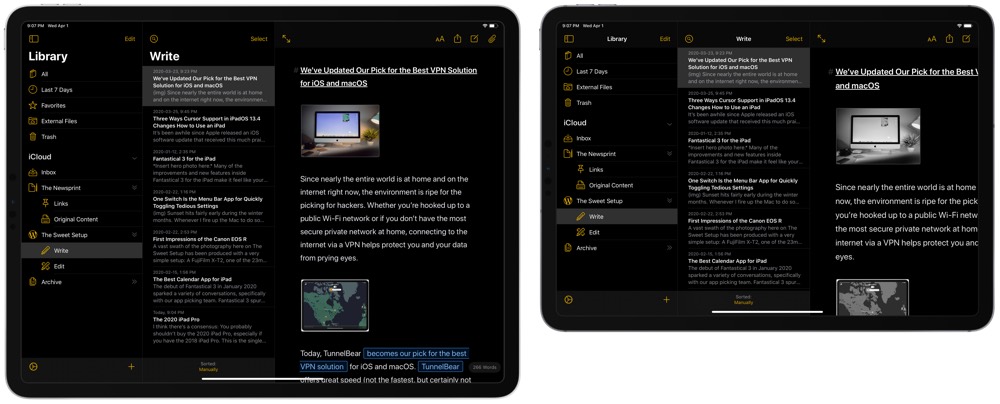
Task: Enter fullscreen editor arrows on right iPad
Action: [821, 39]
